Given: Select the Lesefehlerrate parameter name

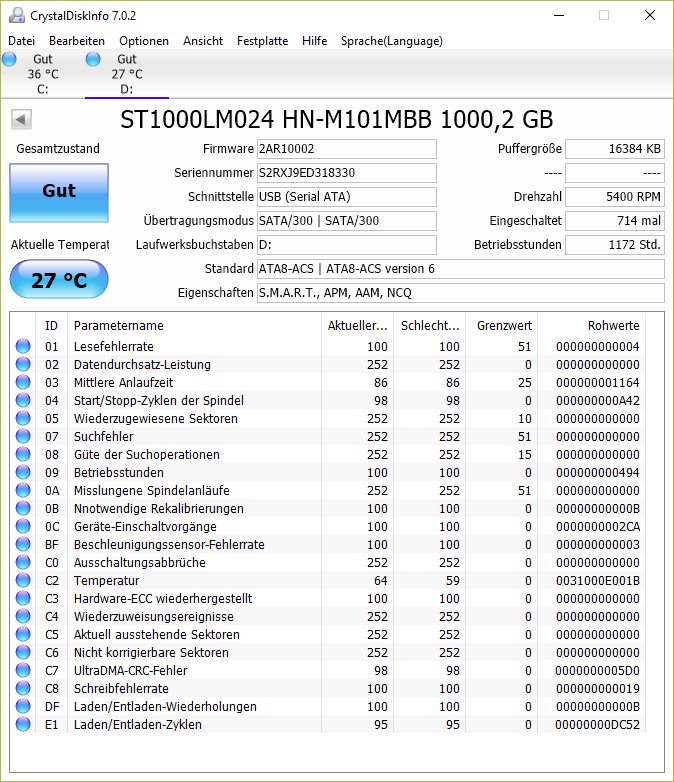Looking at the screenshot, I should 114,347.
